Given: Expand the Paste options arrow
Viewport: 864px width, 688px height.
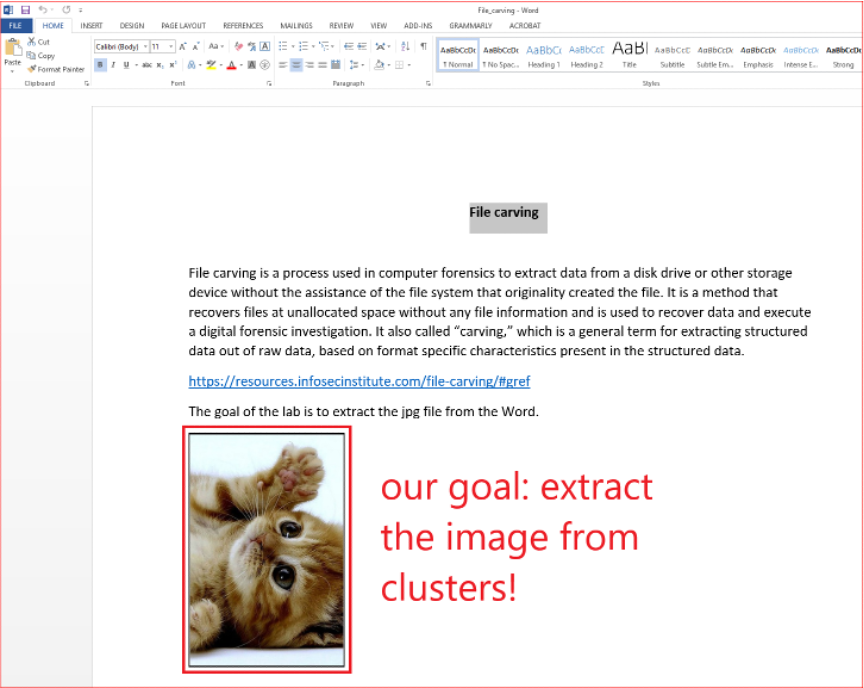Looking at the screenshot, I should click(12, 71).
